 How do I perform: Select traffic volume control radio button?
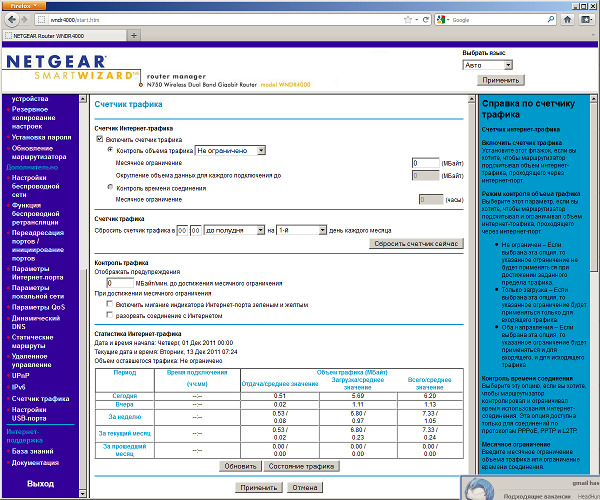(x=110, y=150)
